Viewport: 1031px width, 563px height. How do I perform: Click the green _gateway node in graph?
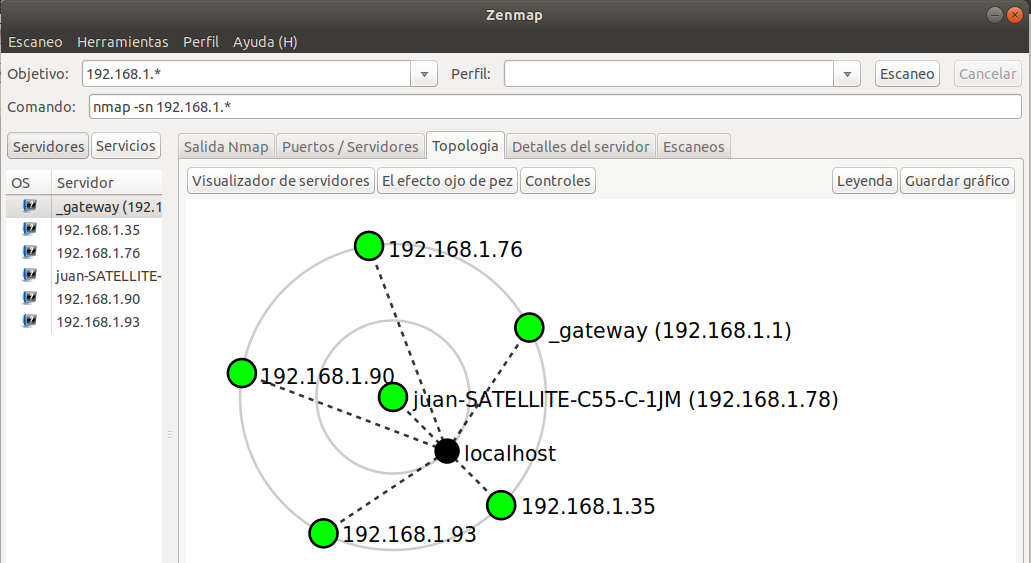529,328
